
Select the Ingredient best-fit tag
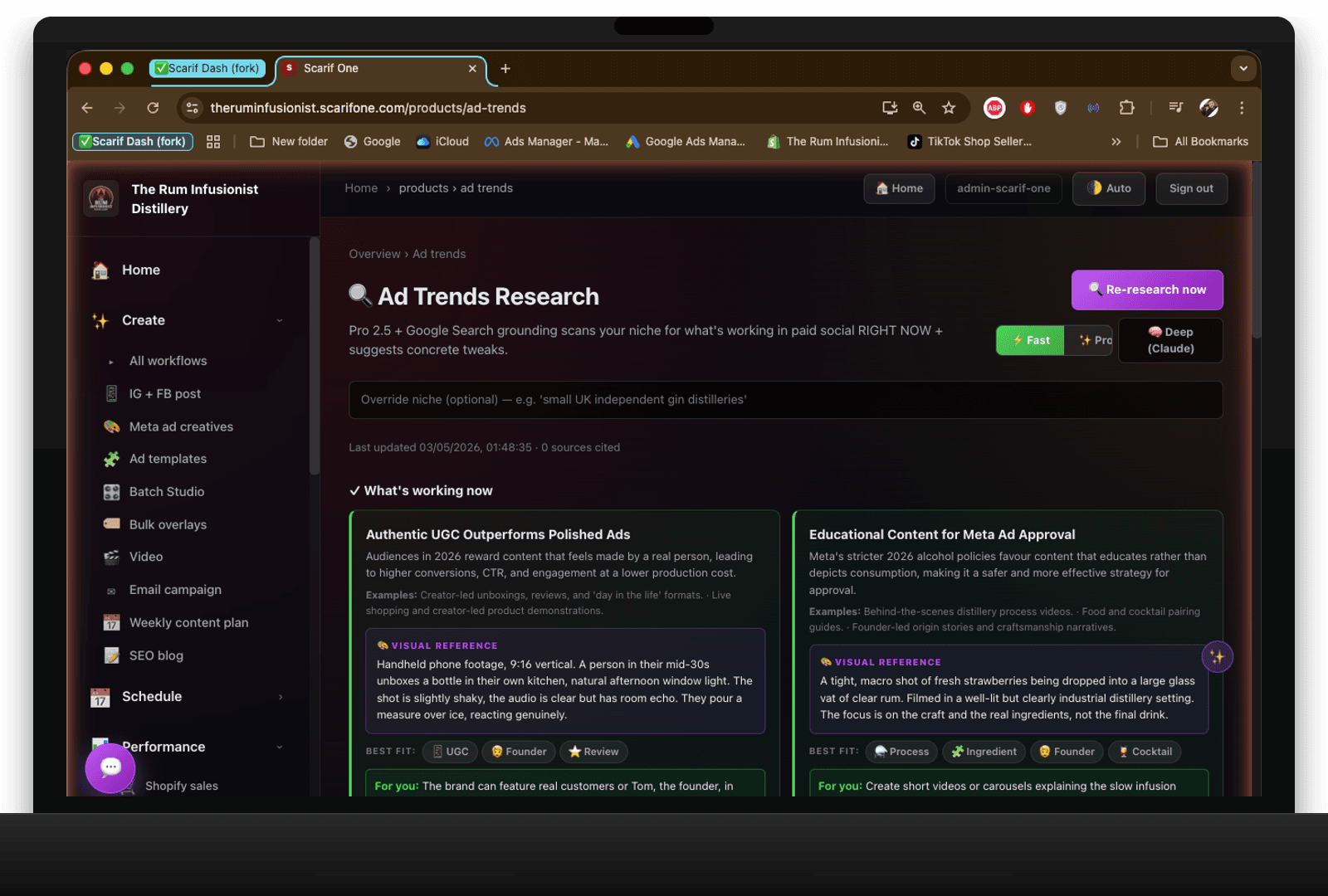point(984,752)
